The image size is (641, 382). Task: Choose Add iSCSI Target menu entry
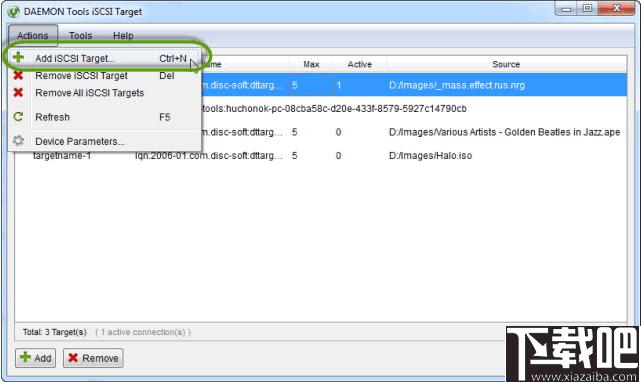[x=104, y=58]
